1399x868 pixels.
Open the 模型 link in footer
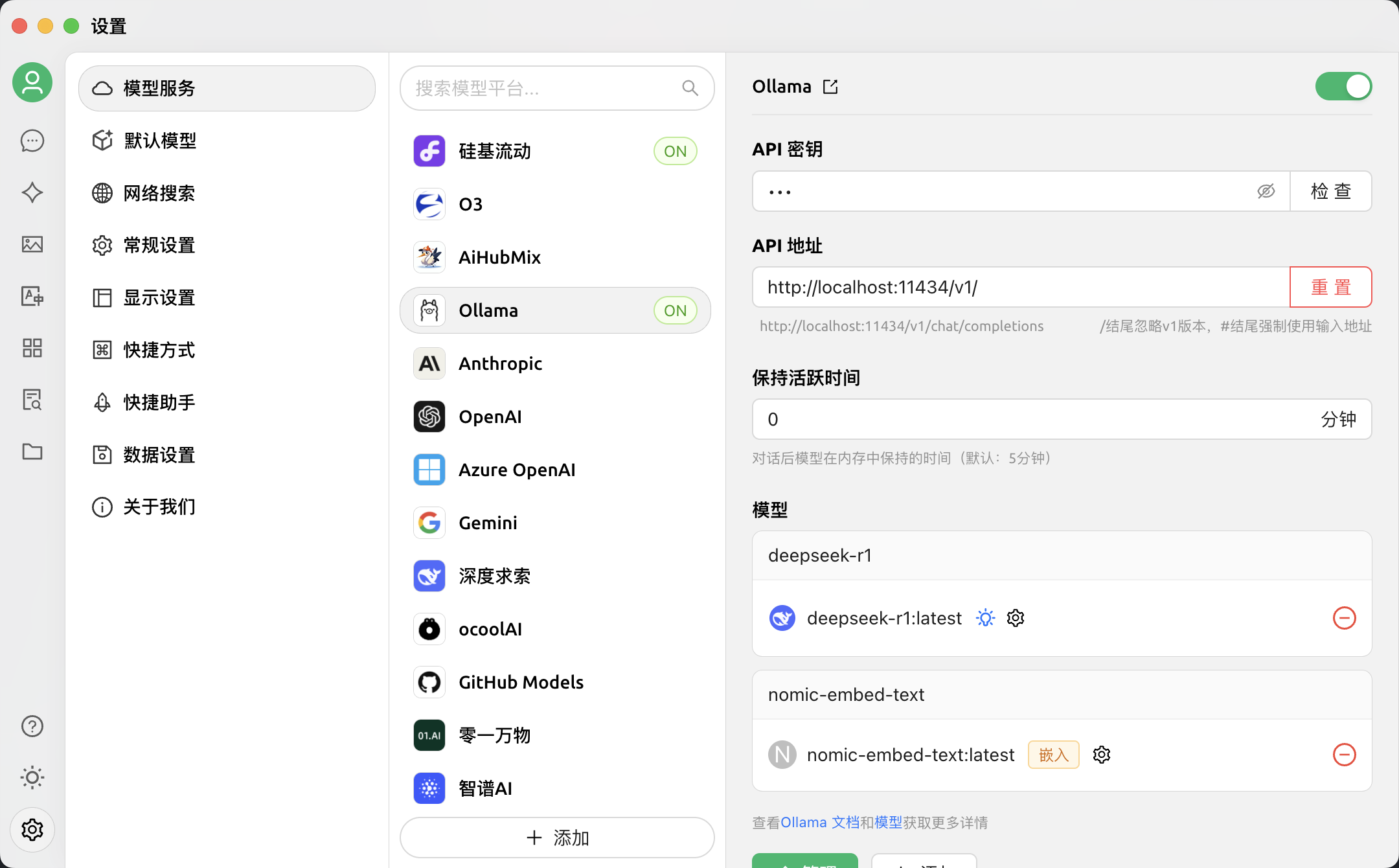tap(889, 823)
